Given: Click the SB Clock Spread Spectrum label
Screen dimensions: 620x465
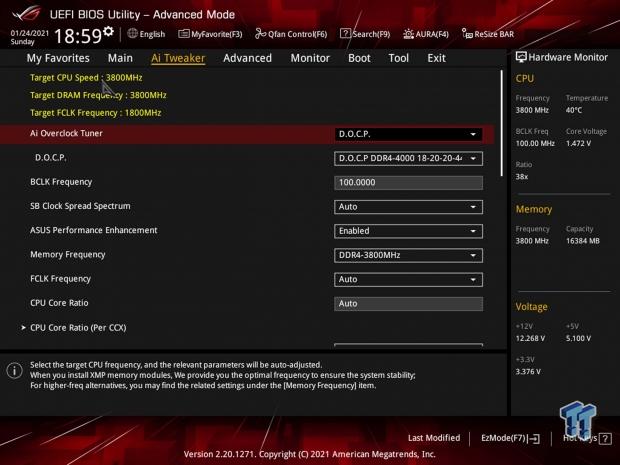Looking at the screenshot, I should [x=80, y=206].
